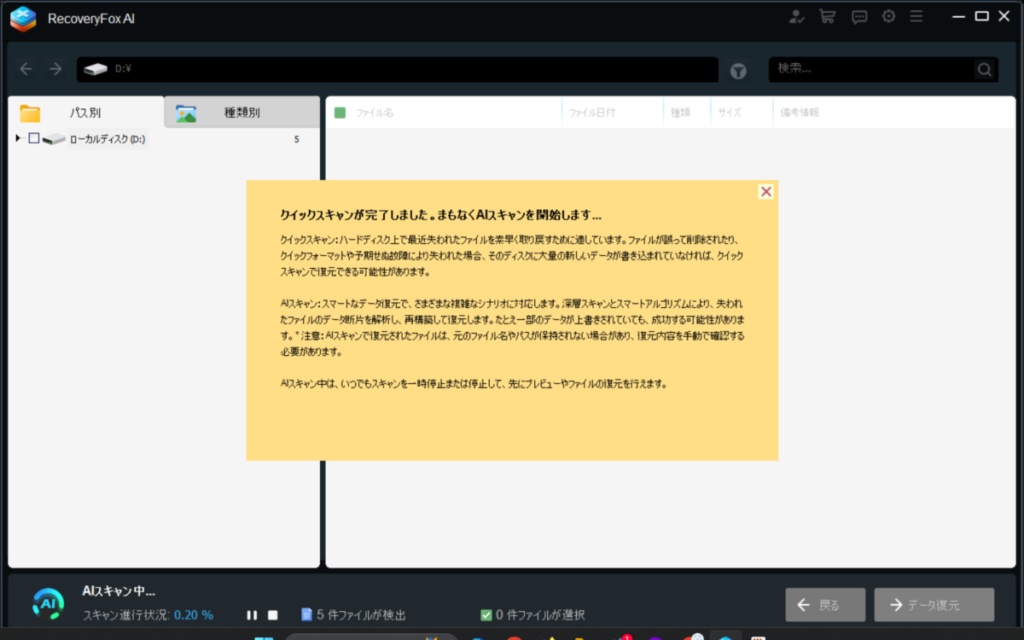
Task: Click the 検索 search input field
Action: (x=870, y=69)
